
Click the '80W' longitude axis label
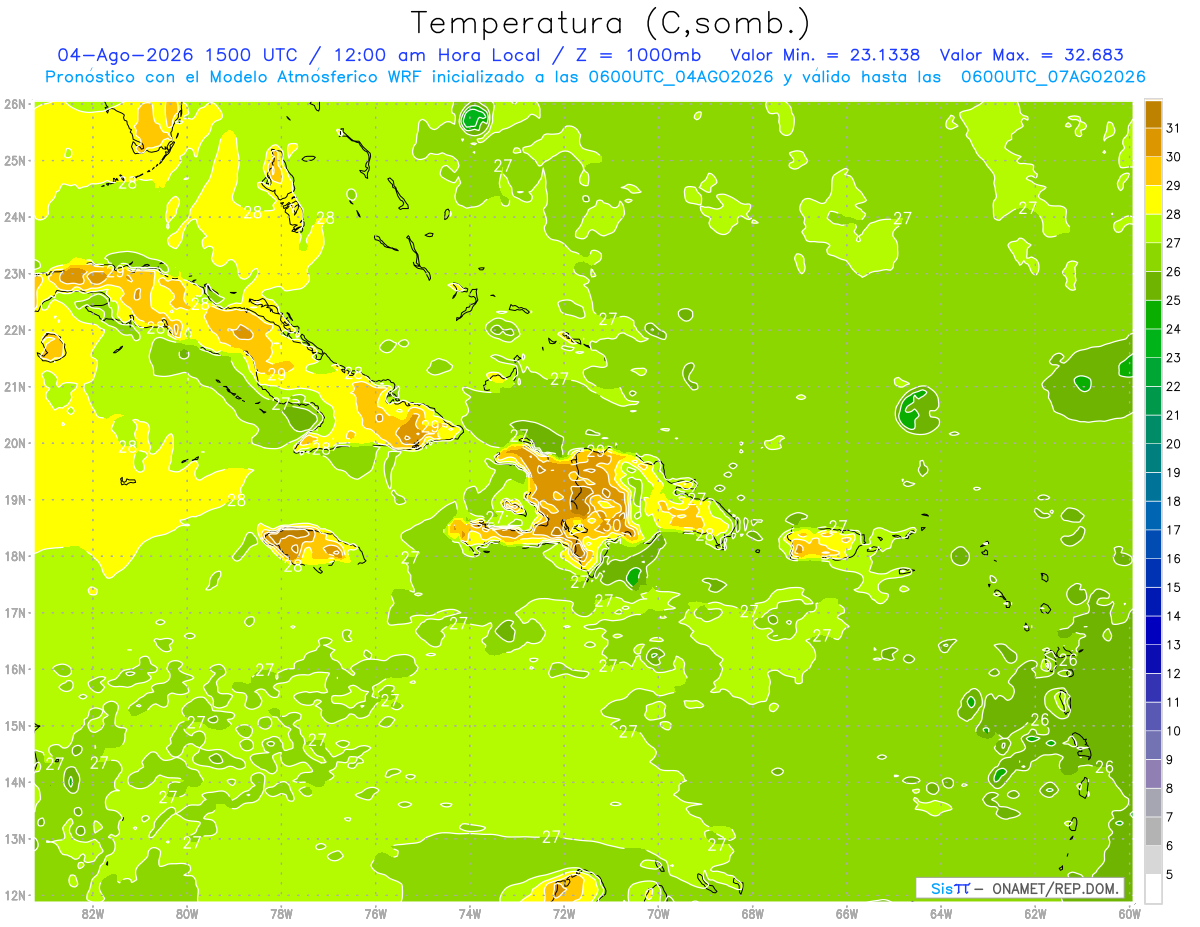187,913
